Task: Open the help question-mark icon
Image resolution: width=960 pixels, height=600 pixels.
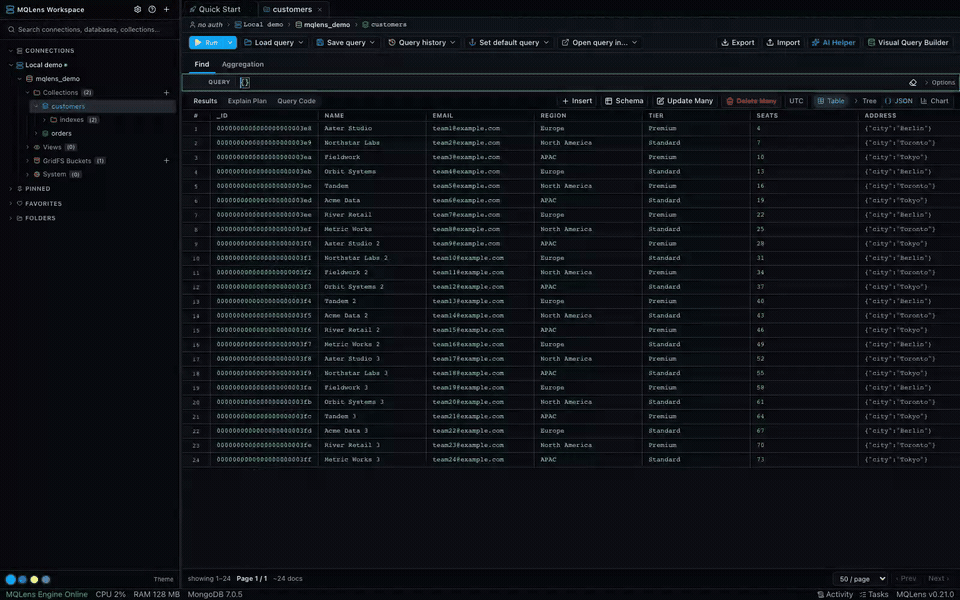Action: coord(152,9)
